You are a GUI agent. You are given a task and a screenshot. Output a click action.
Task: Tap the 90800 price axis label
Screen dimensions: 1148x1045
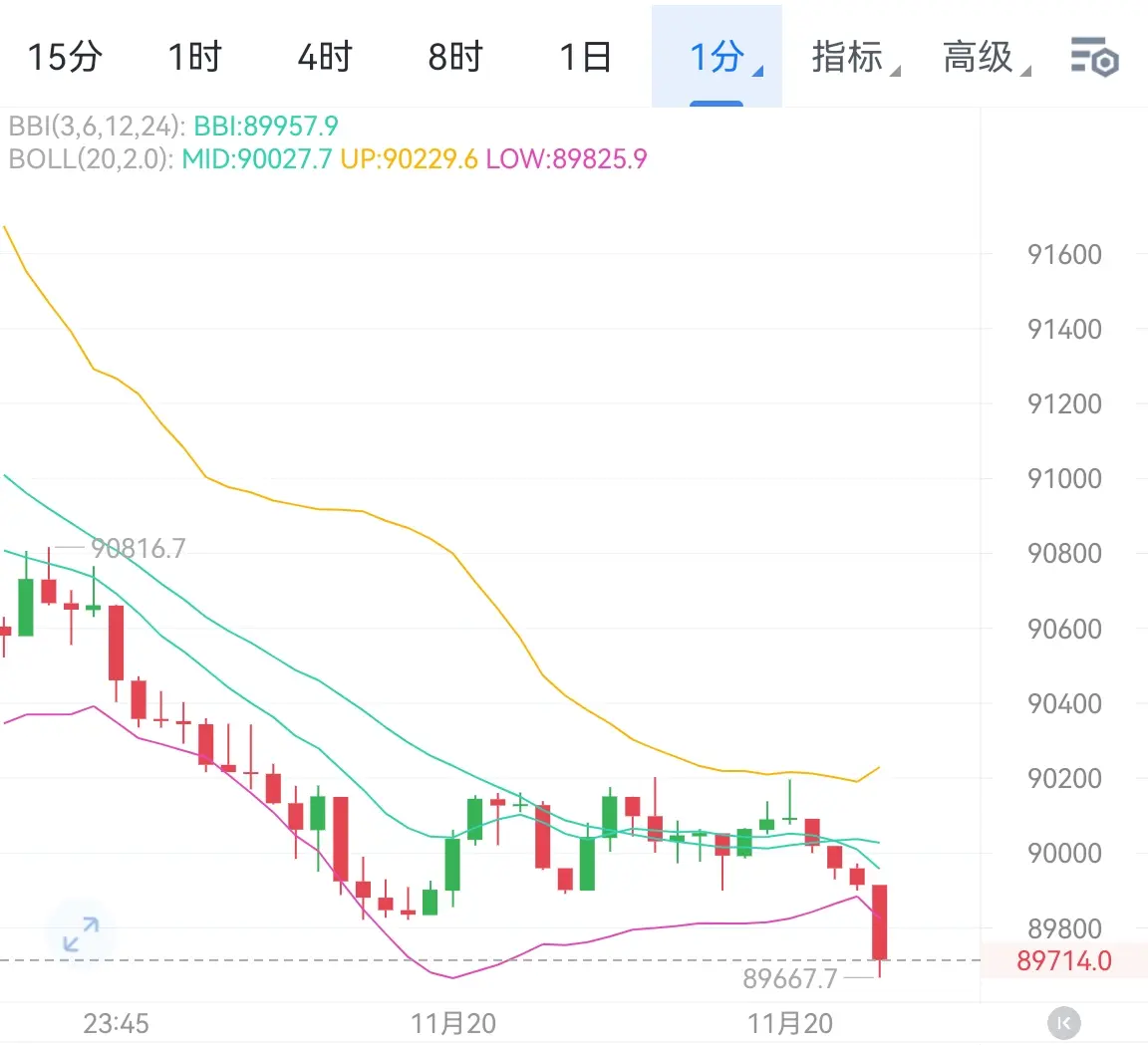point(1064,553)
